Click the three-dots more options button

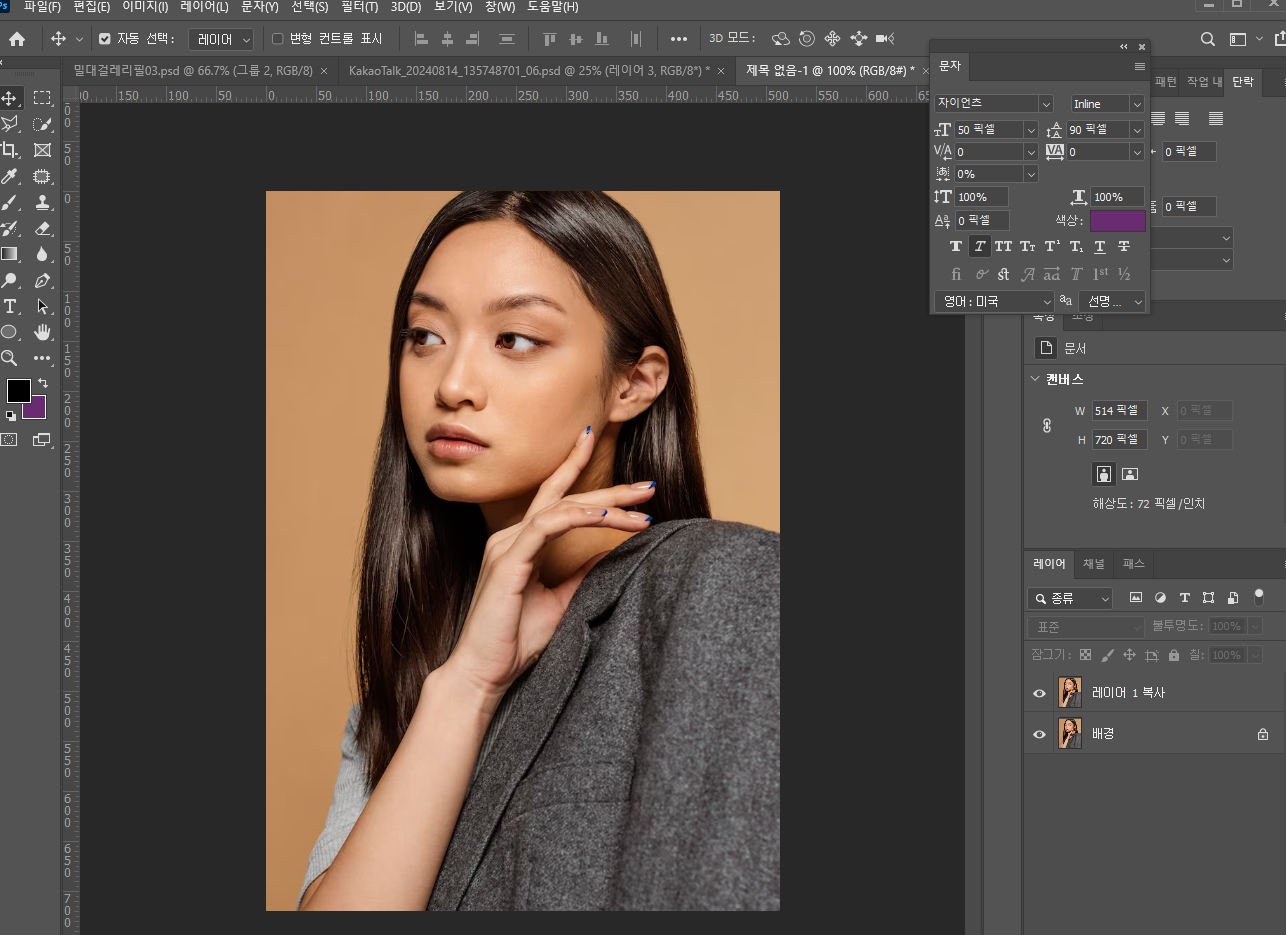click(679, 39)
